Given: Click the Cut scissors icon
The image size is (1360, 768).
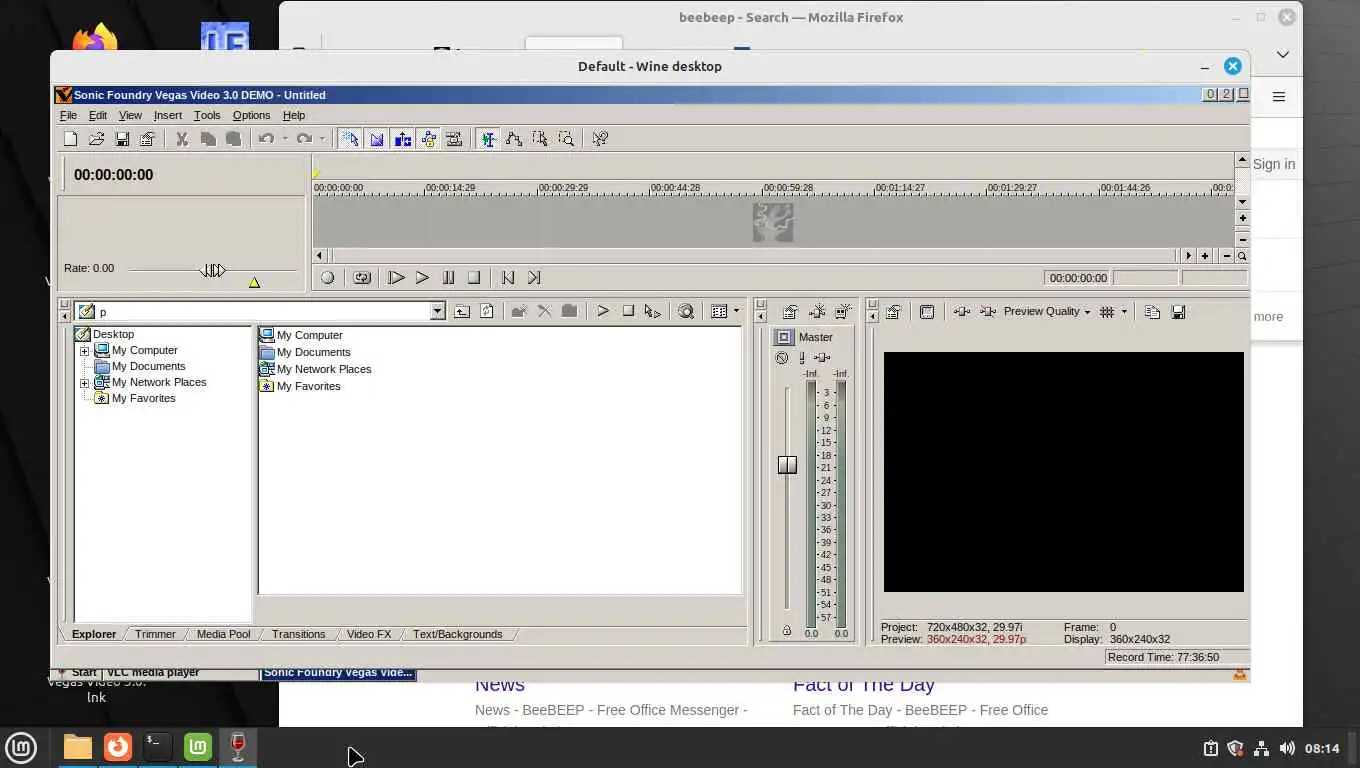Looking at the screenshot, I should (x=182, y=139).
